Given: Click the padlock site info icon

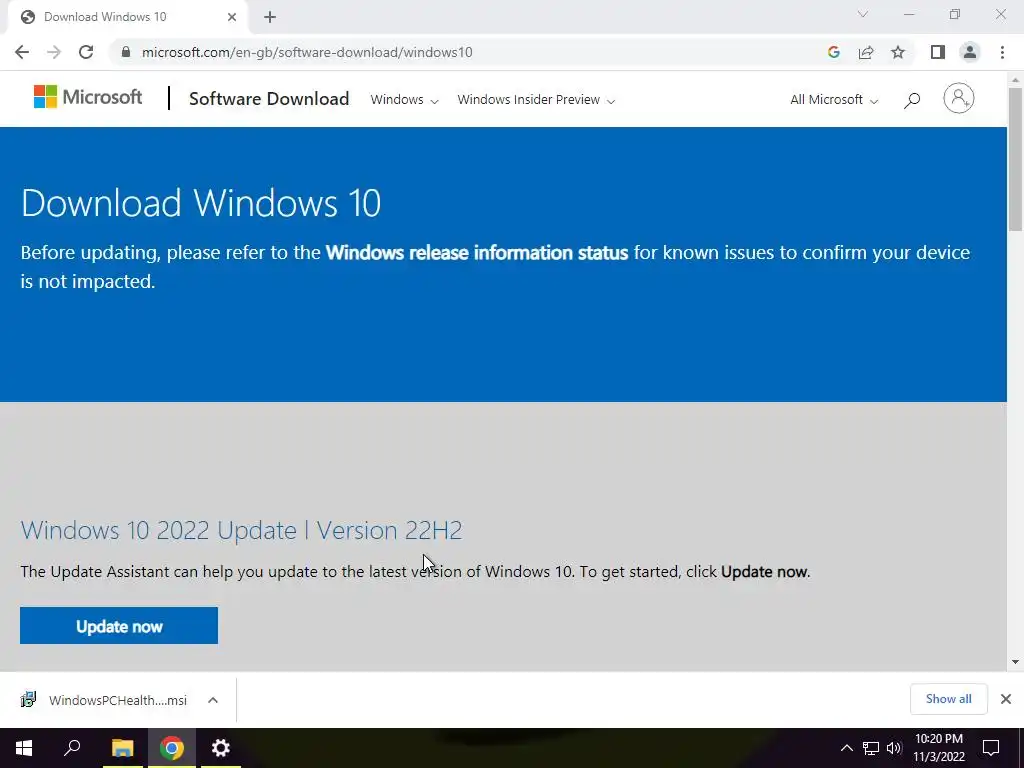Looking at the screenshot, I should click(126, 52).
